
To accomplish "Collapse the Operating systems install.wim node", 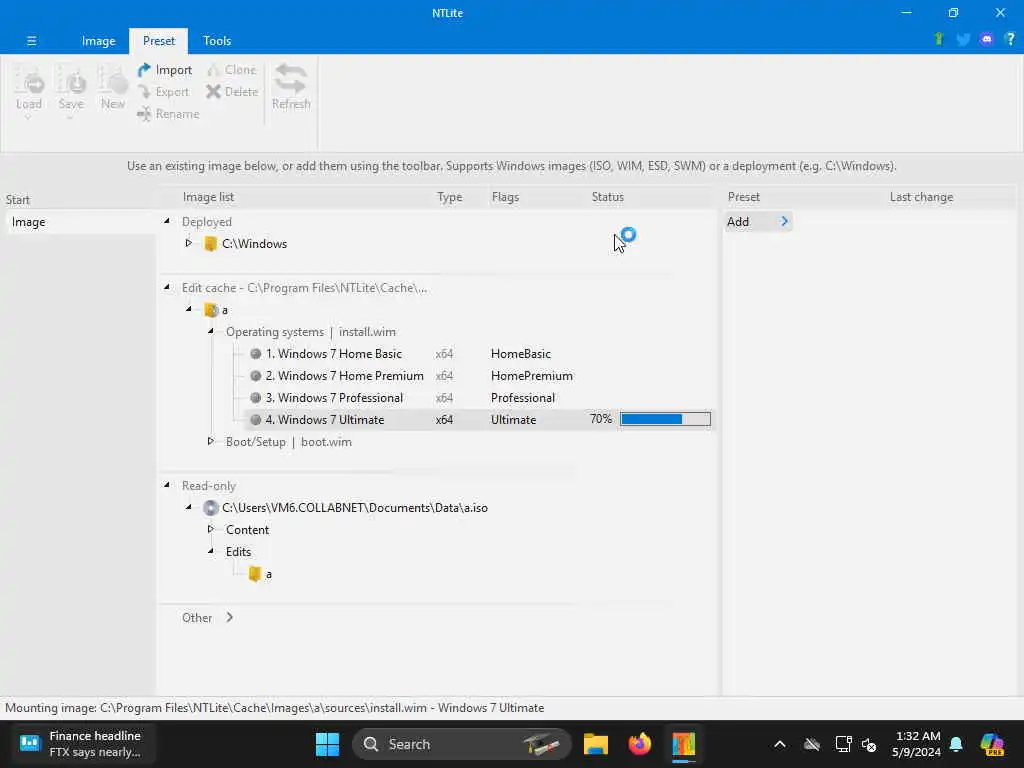I will tap(211, 331).
